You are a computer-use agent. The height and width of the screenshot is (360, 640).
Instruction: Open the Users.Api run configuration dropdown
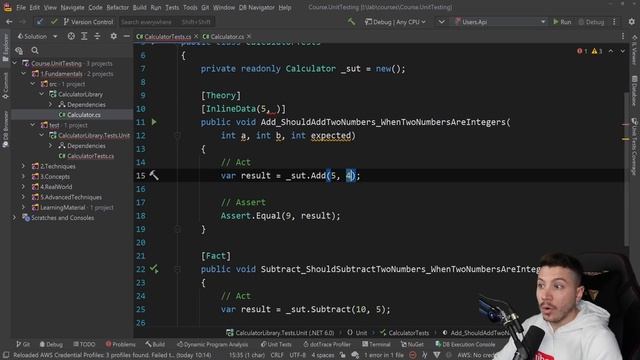point(500,22)
